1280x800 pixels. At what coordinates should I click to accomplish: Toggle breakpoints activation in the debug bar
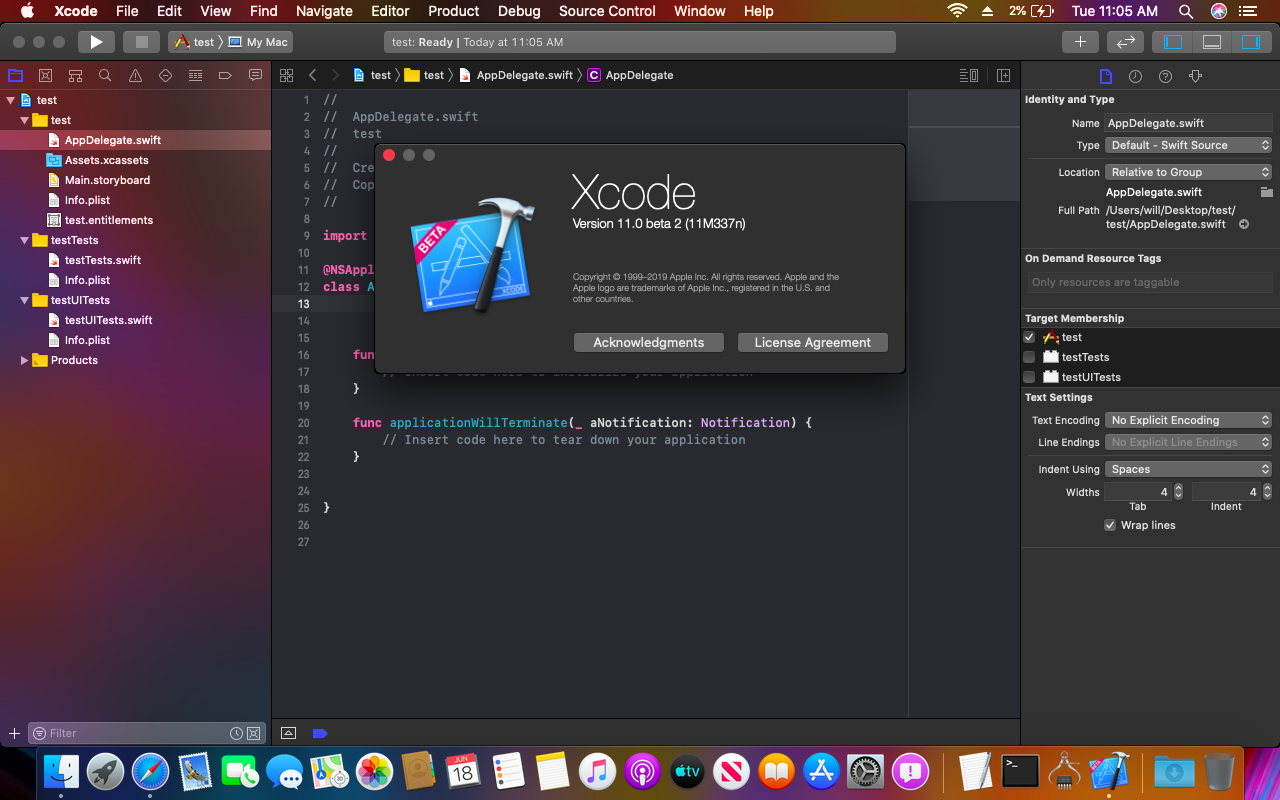click(320, 733)
